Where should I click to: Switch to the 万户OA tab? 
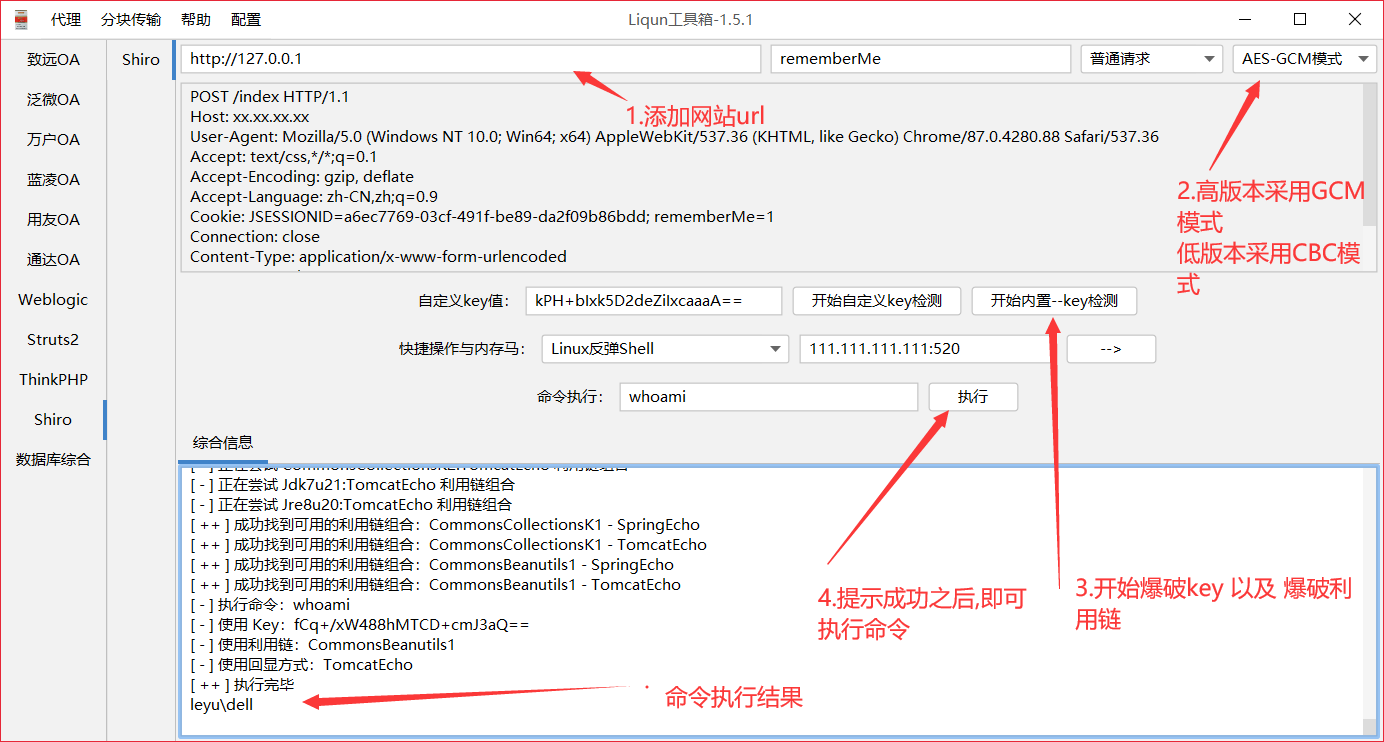click(53, 140)
